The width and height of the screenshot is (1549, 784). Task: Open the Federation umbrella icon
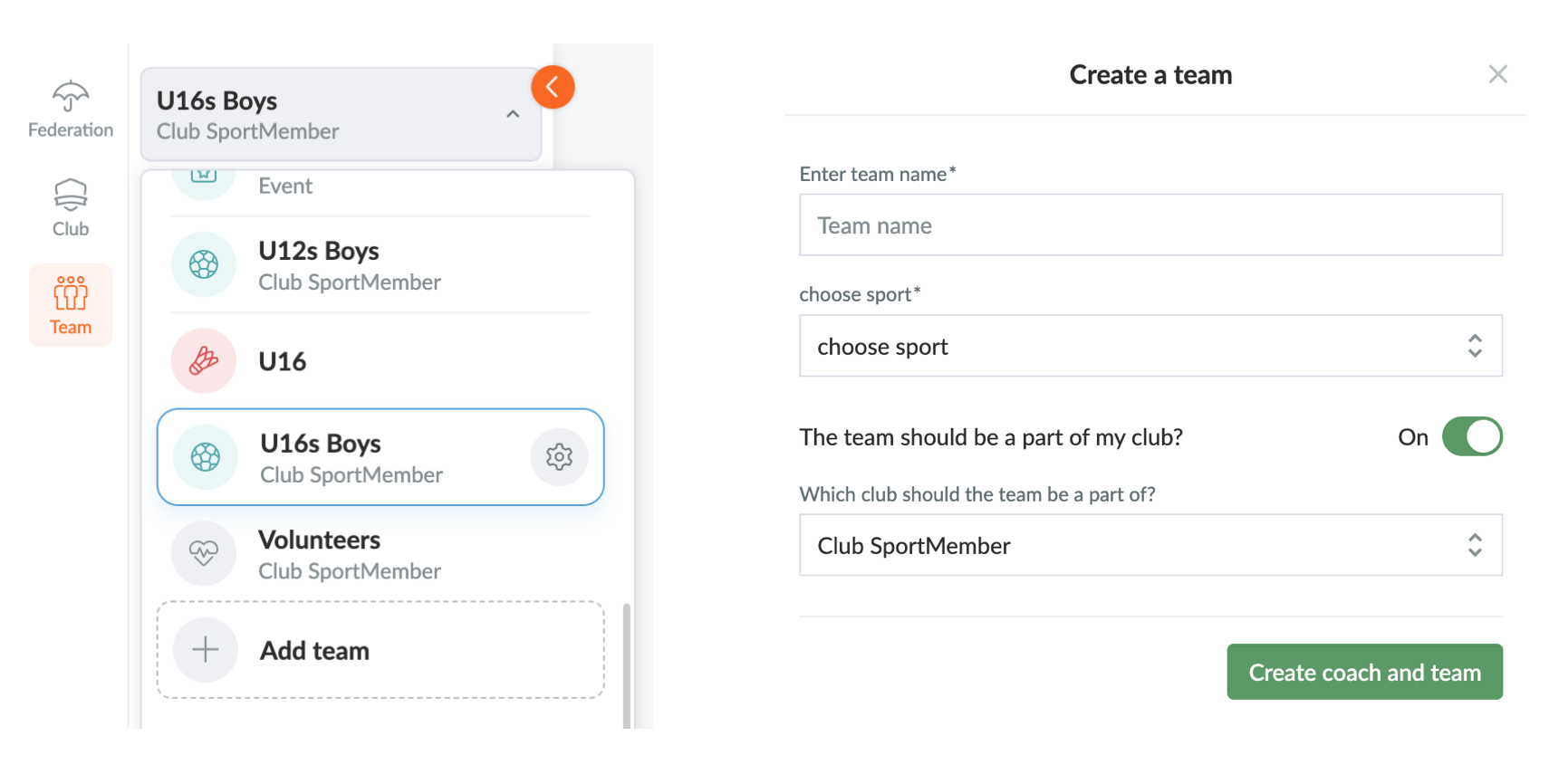click(71, 96)
